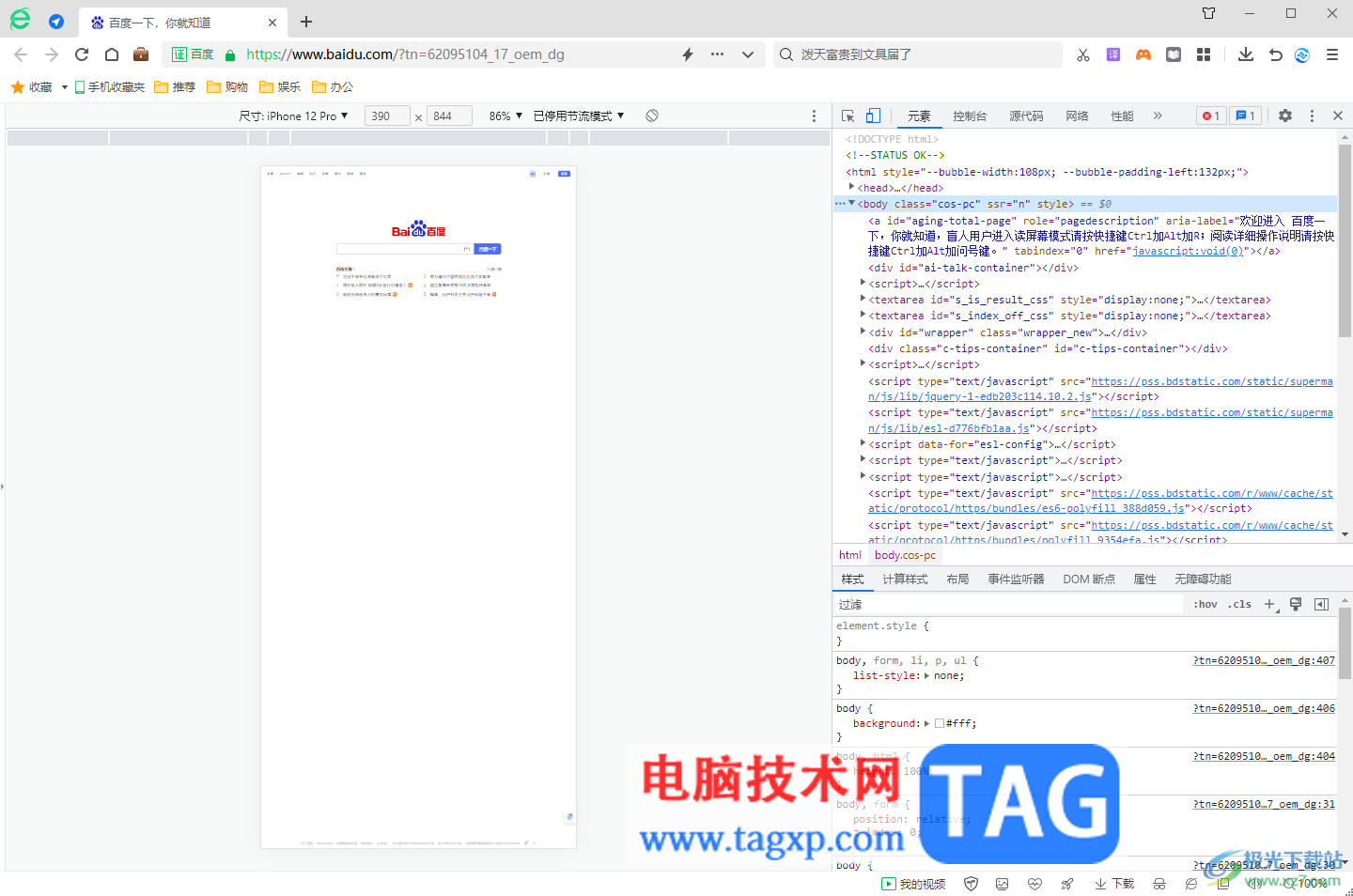Image resolution: width=1353 pixels, height=896 pixels.
Task: Expand the div wrapper node
Action: (863, 332)
